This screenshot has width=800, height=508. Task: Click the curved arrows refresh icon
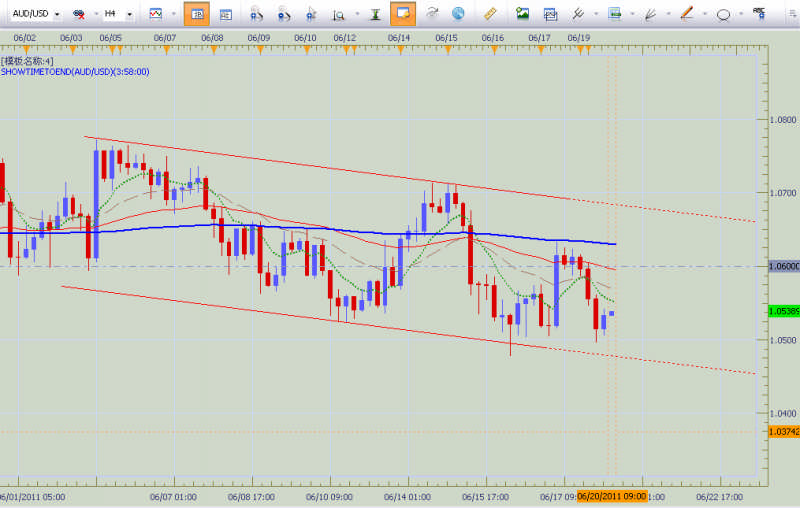pyautogui.click(x=432, y=13)
